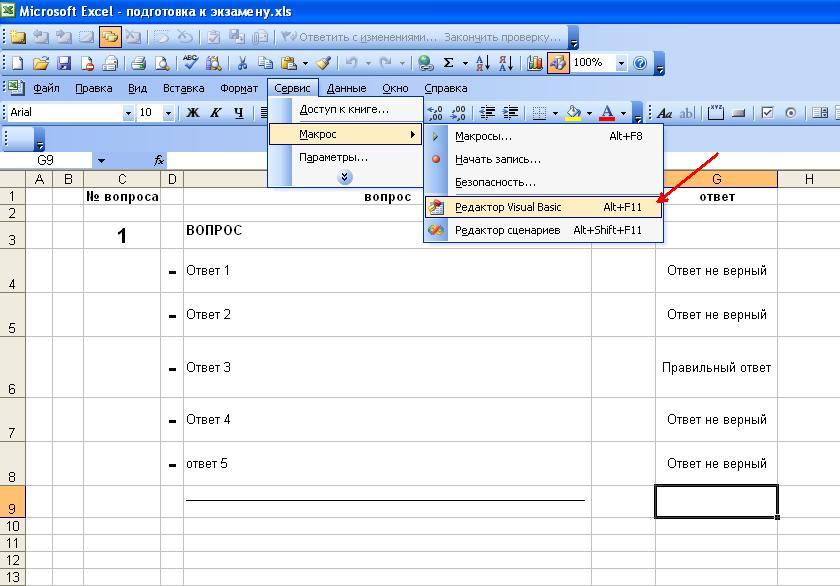Open the Chart Wizard
This screenshot has height=586, width=840.
pos(533,62)
